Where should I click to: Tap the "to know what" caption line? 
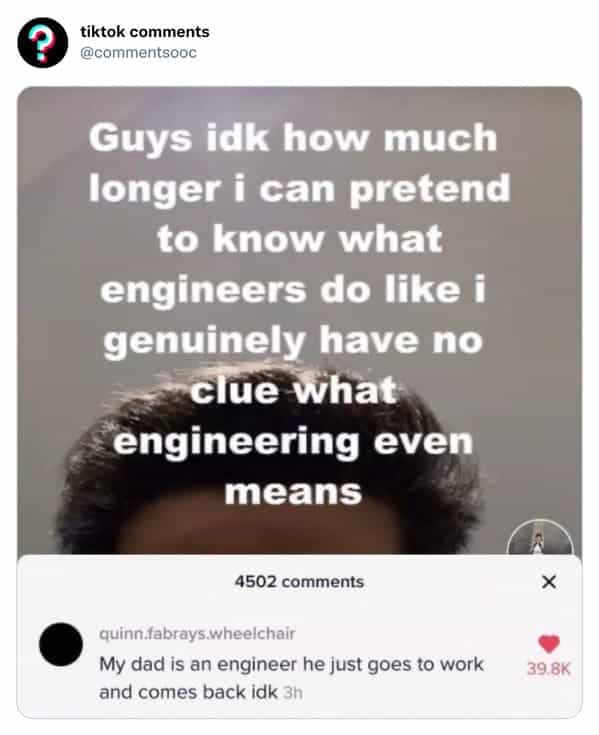point(300,239)
